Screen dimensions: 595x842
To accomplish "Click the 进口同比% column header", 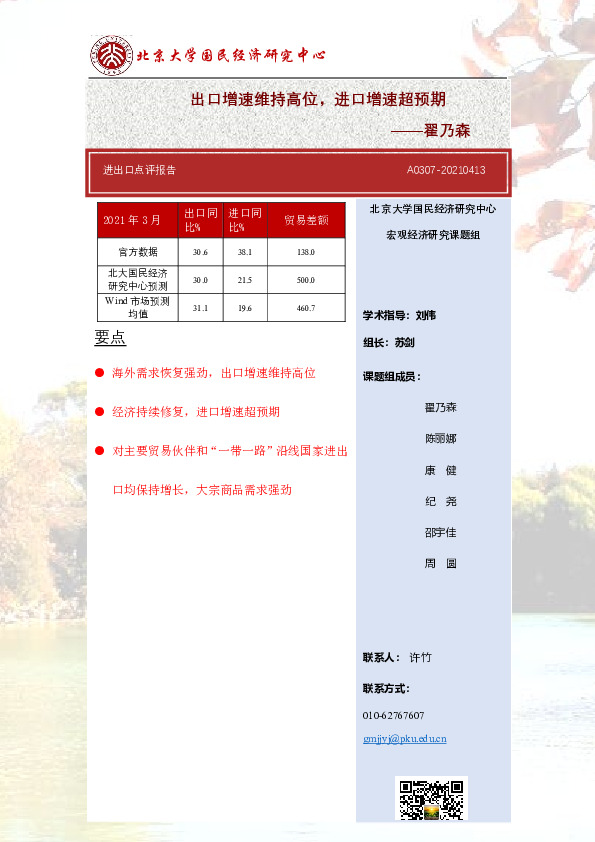I will [245, 220].
